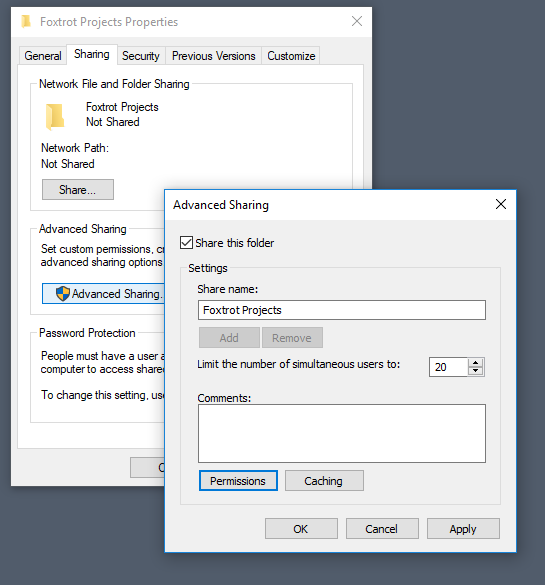Viewport: 545px width, 585px height.
Task: Decrease simultaneous users with down arrow
Action: 476,371
